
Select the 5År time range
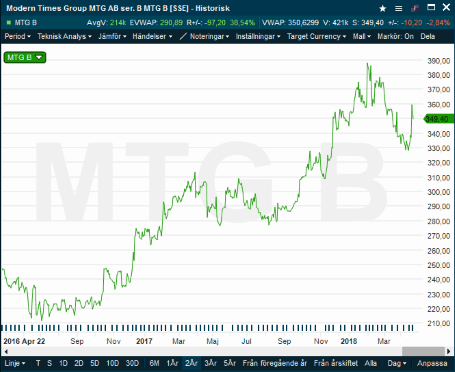230,363
